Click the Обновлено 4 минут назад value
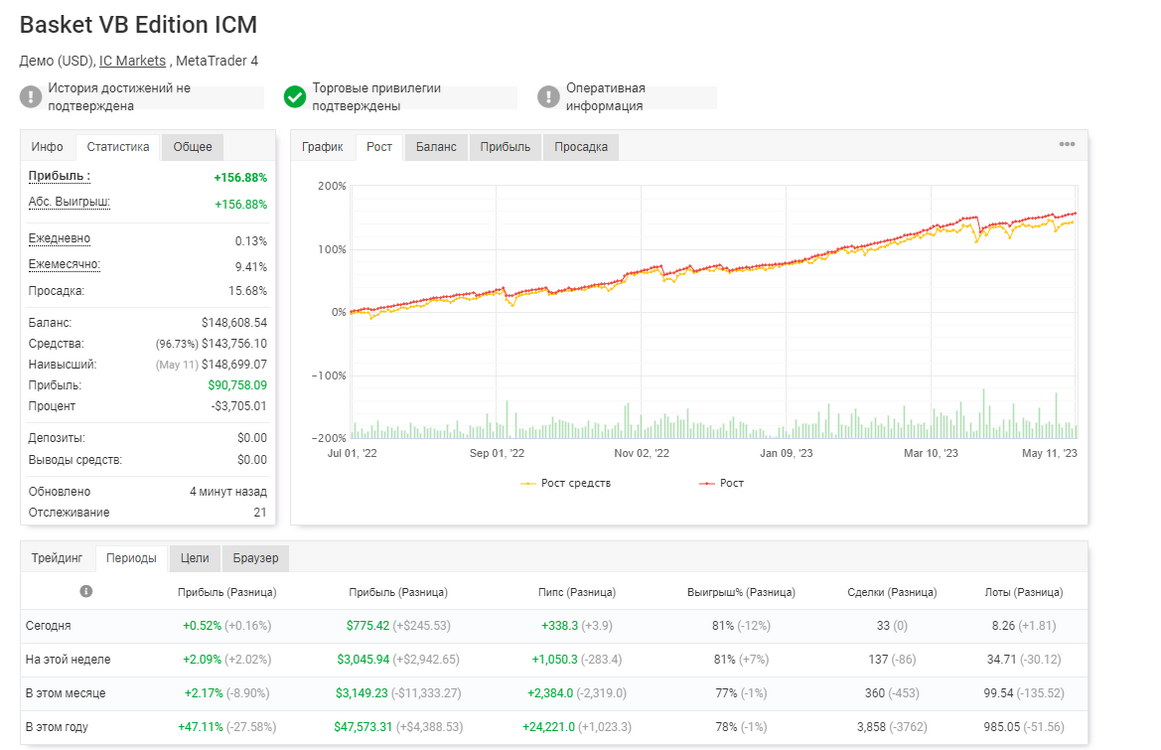1161x750 pixels. tap(228, 492)
